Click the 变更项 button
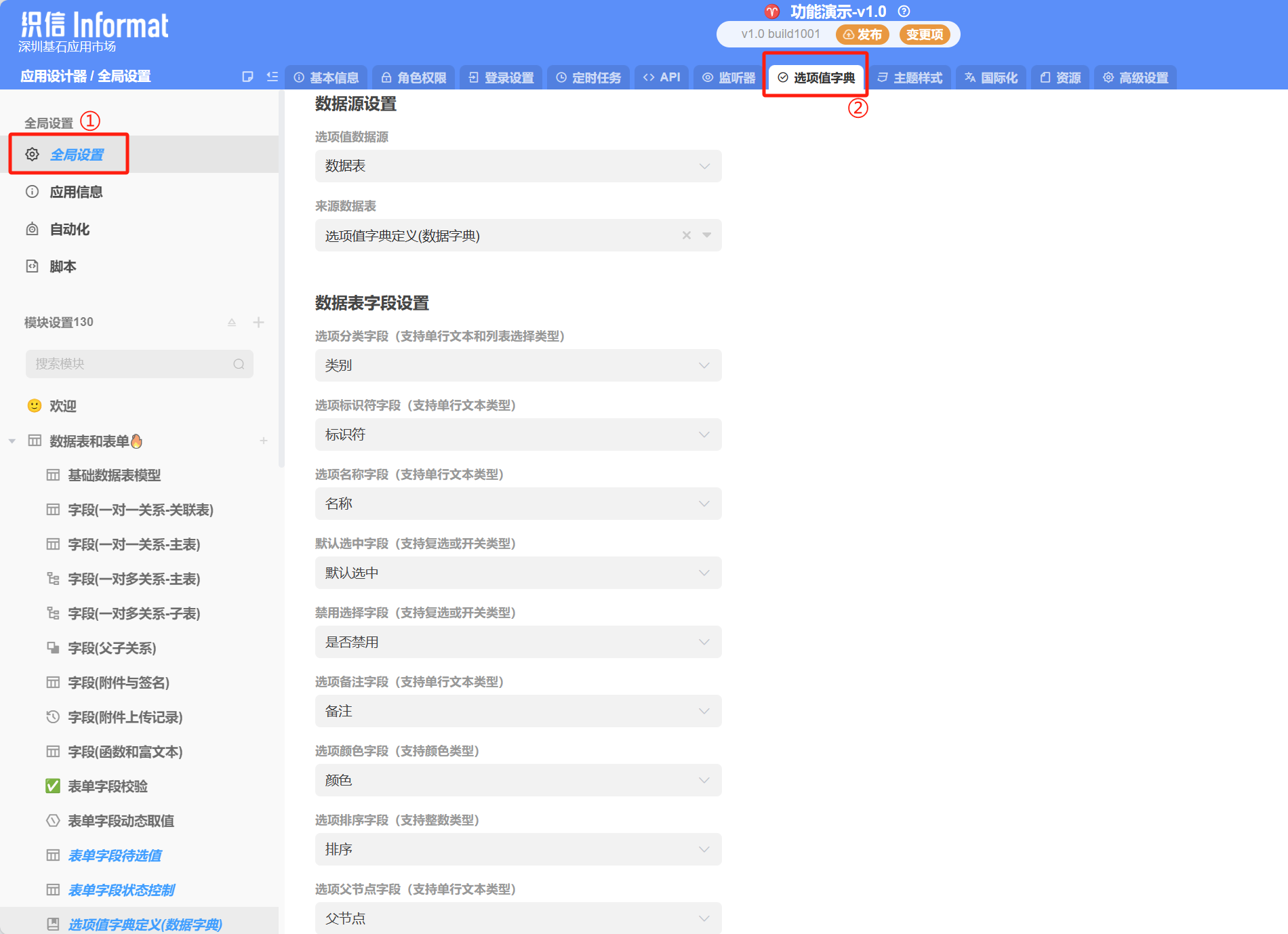The height and width of the screenshot is (934, 1288). point(924,35)
